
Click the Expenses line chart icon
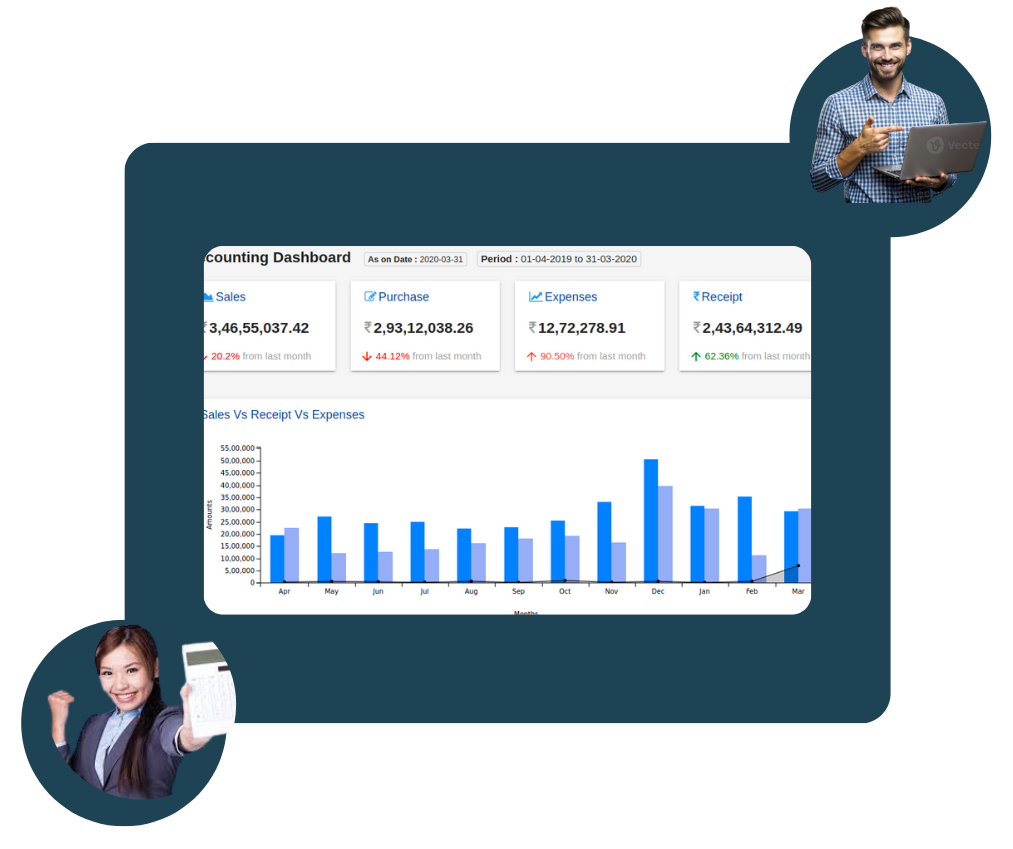pos(536,297)
